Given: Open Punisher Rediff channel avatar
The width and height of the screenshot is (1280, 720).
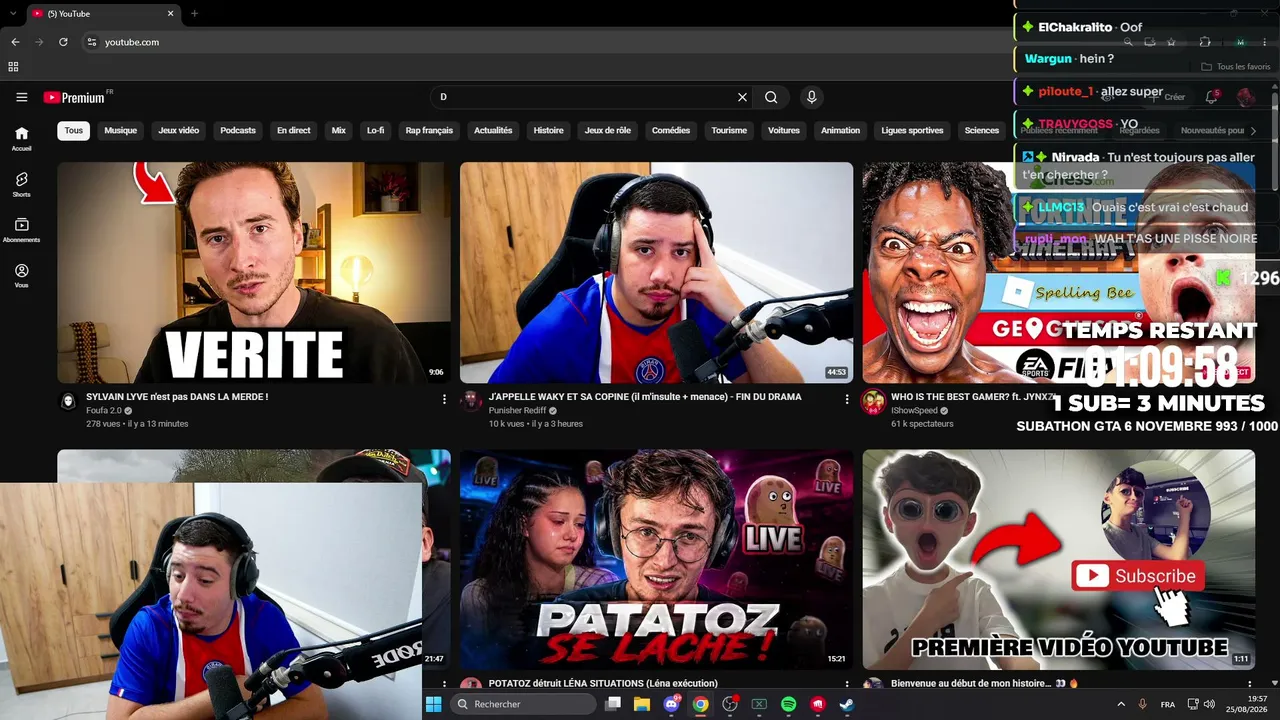Looking at the screenshot, I should tap(471, 401).
